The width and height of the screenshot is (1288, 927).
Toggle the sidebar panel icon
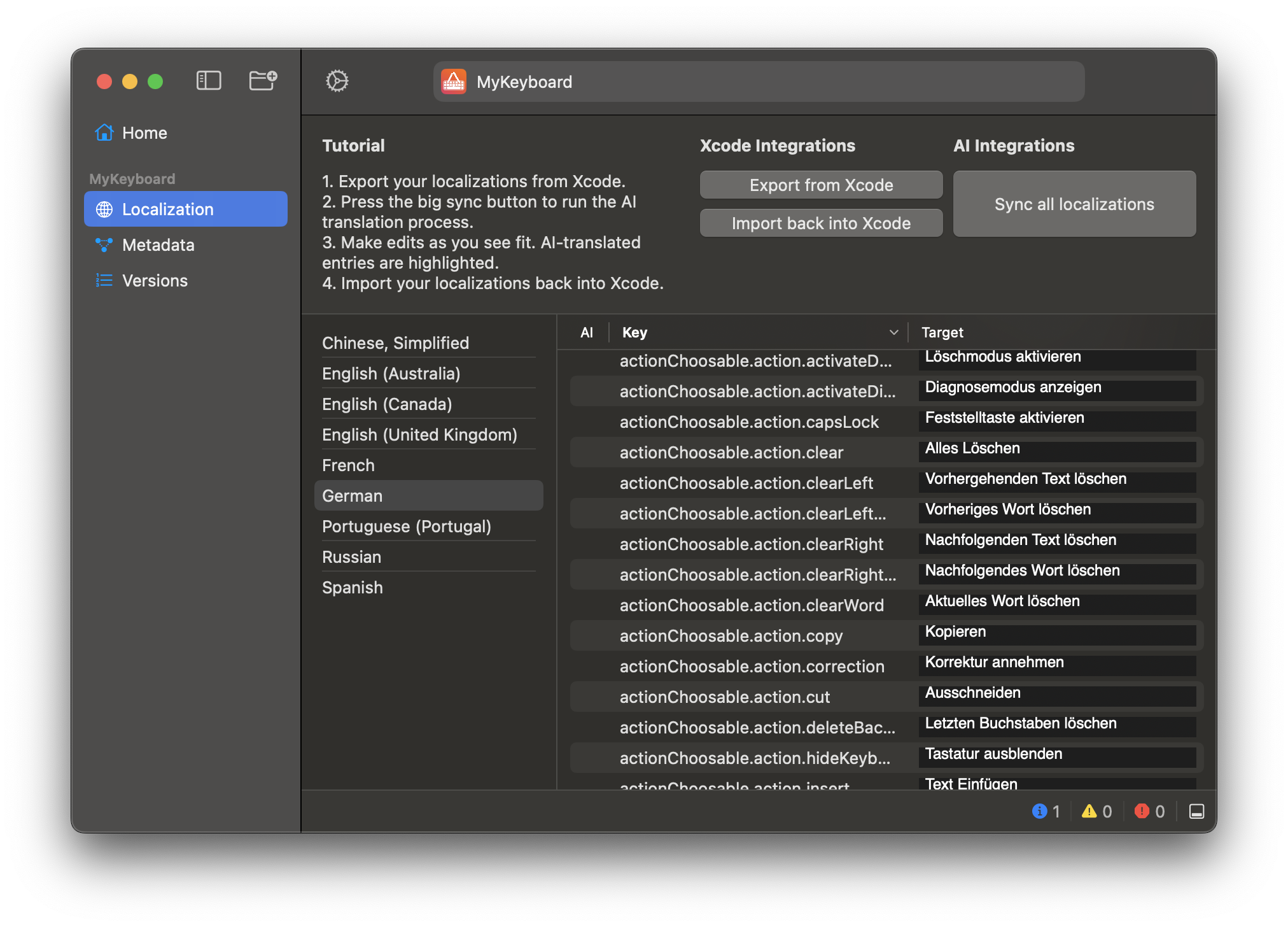[x=209, y=81]
